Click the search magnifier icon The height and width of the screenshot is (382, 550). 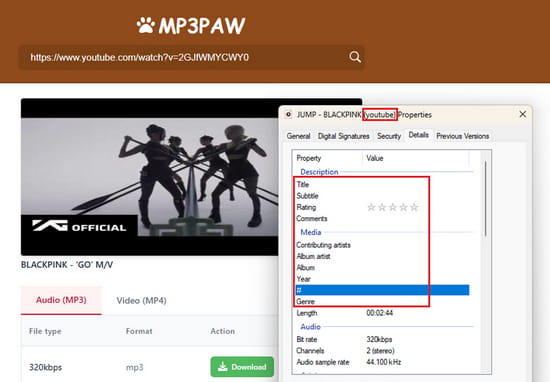(x=355, y=57)
